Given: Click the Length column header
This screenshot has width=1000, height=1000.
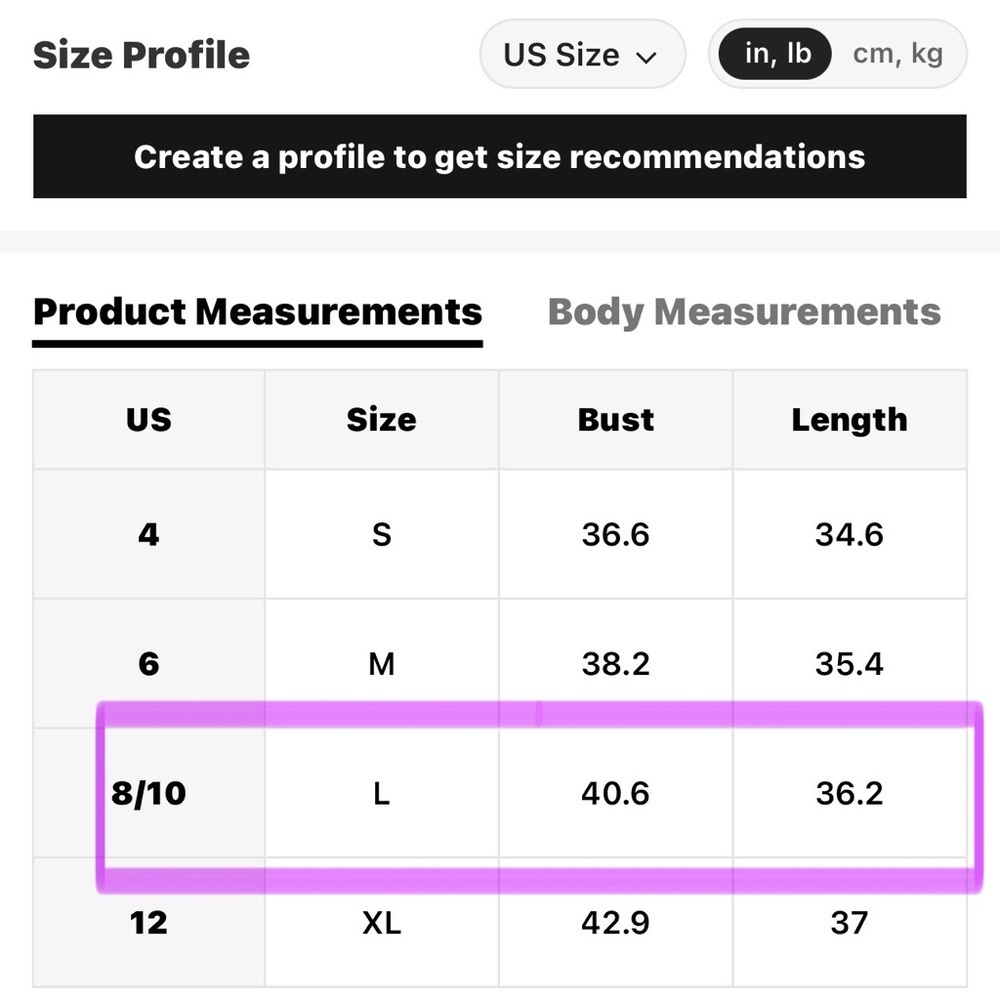Looking at the screenshot, I should click(x=849, y=420).
